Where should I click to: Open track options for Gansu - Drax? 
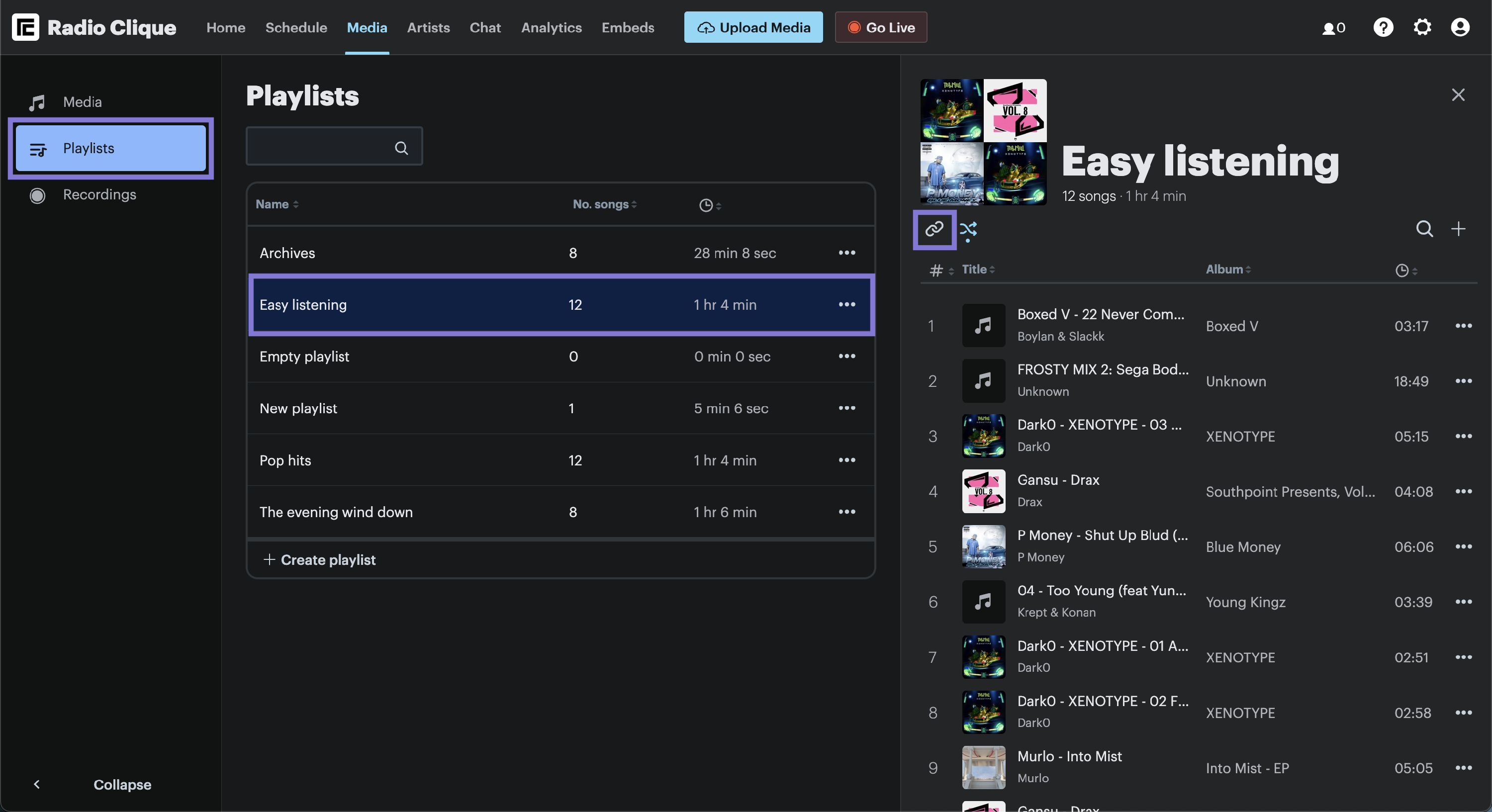pos(1463,491)
